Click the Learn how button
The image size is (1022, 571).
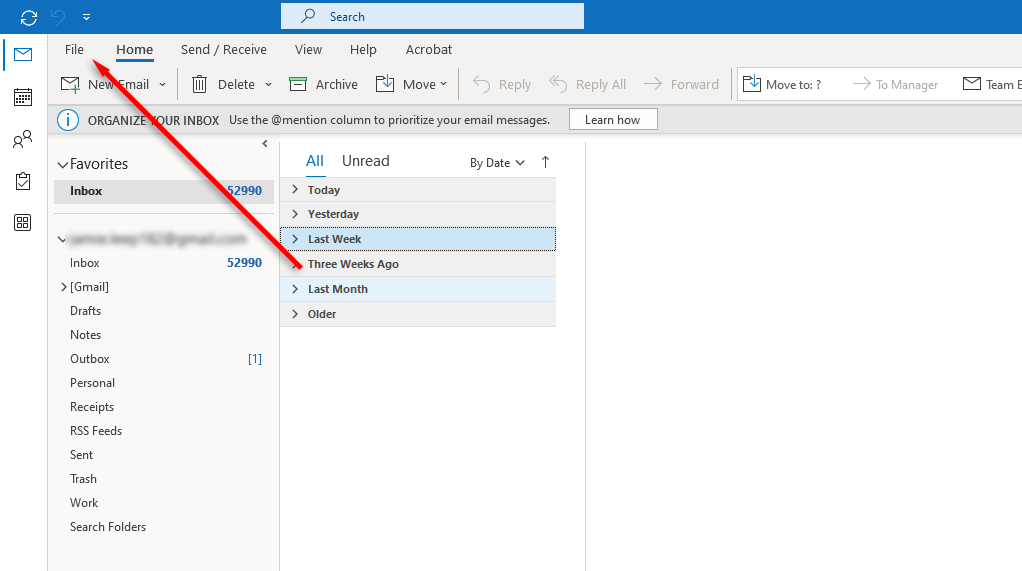(x=612, y=120)
